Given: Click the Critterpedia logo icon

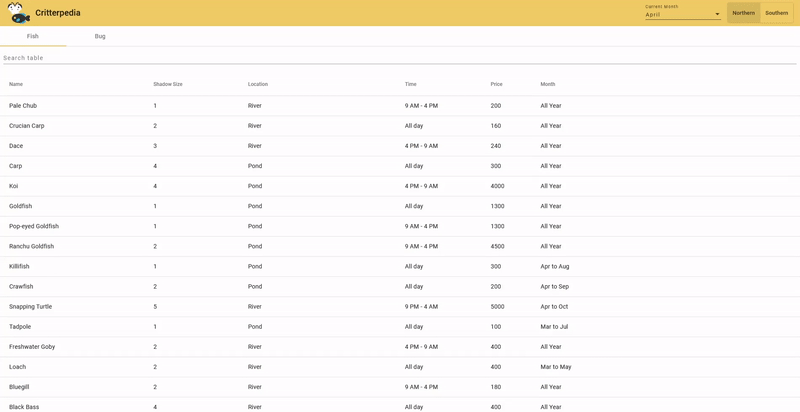Looking at the screenshot, I should 18,13.
